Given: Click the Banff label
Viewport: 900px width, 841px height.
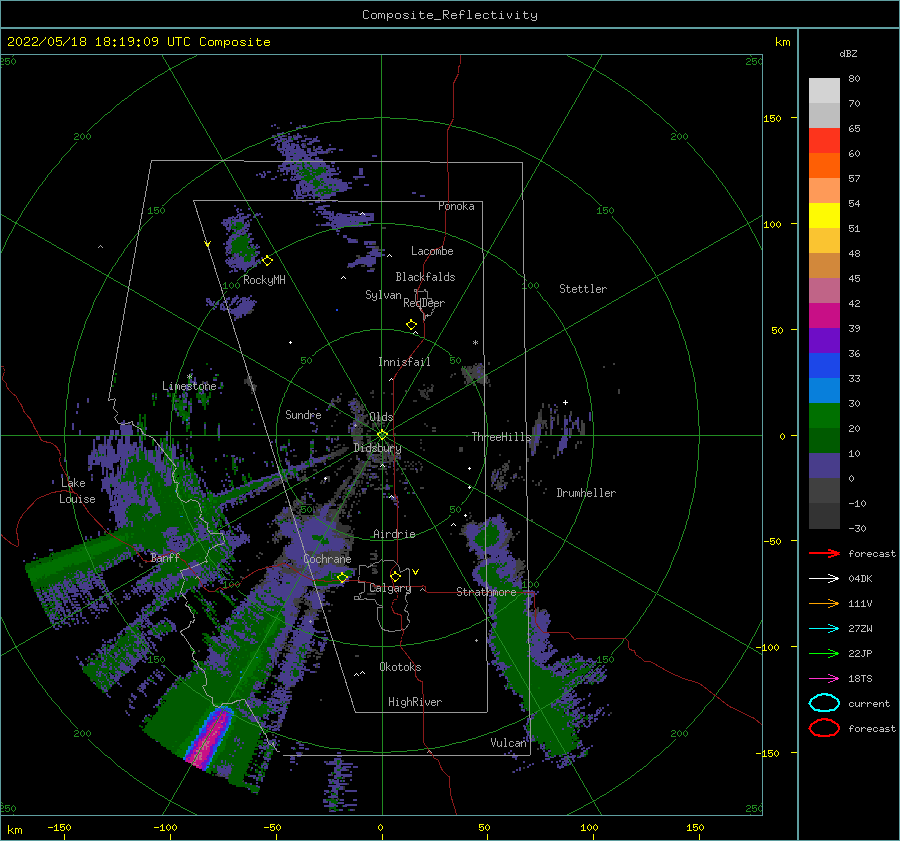Looking at the screenshot, I should click(x=165, y=557).
